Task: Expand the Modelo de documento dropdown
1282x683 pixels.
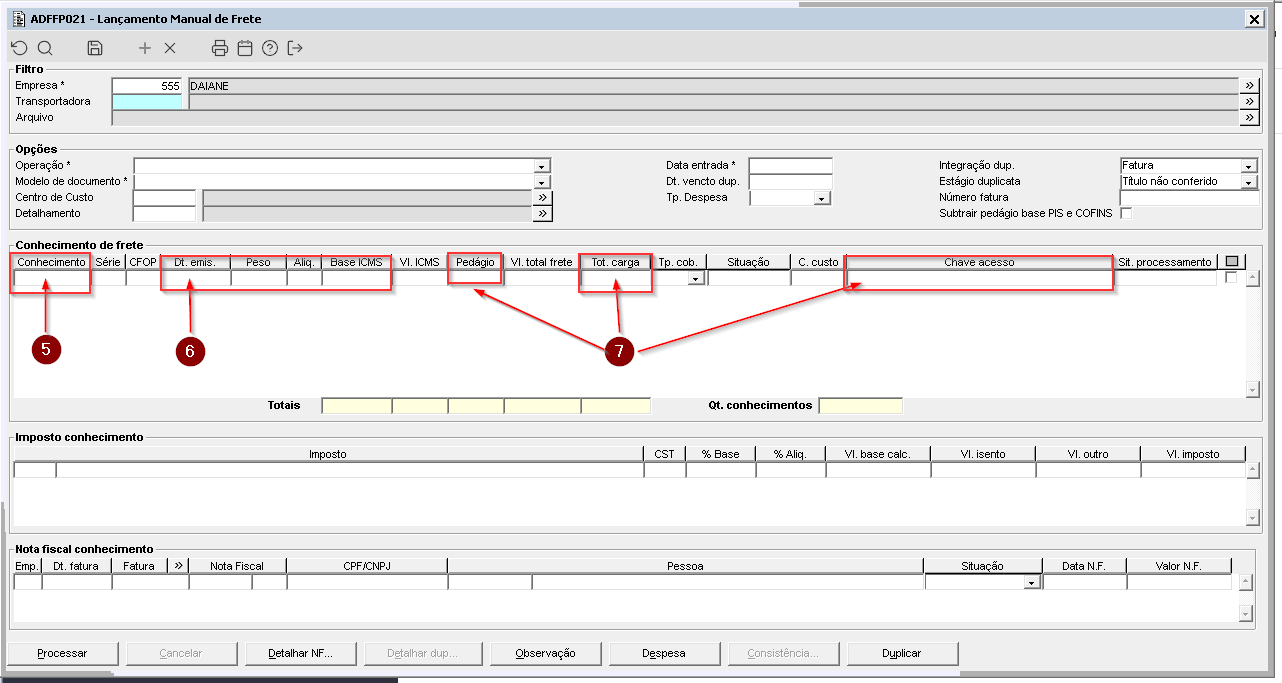Action: (542, 182)
